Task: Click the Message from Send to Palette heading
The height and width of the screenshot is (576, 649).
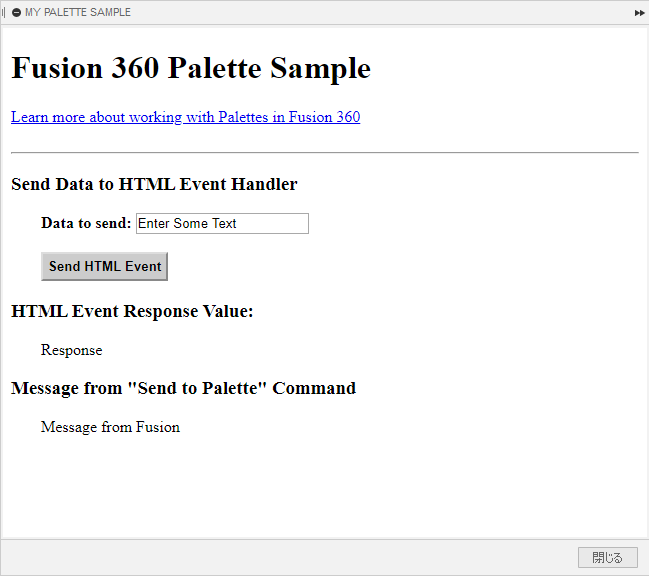Action: (183, 388)
